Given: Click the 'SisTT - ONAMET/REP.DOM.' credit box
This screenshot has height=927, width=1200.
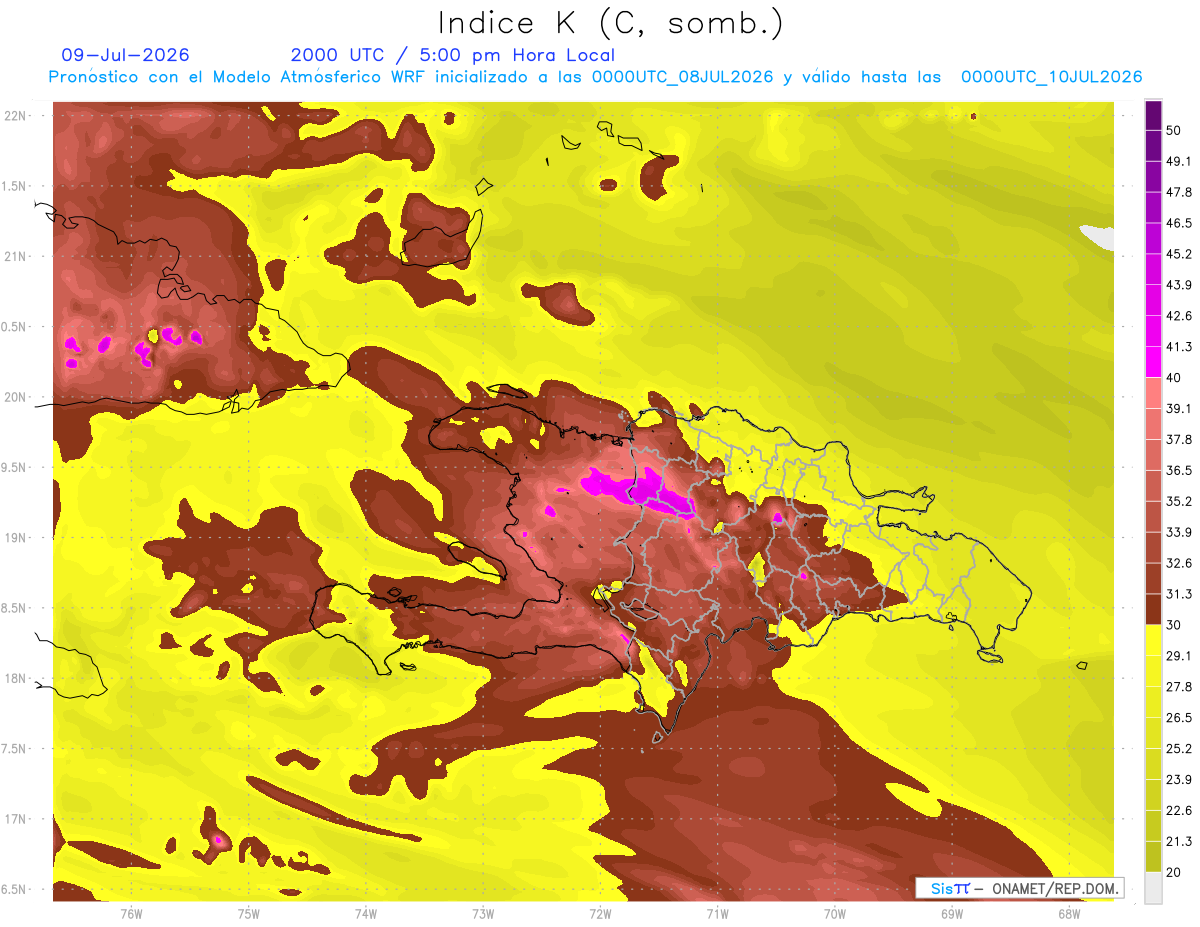Looking at the screenshot, I should [x=1019, y=888].
